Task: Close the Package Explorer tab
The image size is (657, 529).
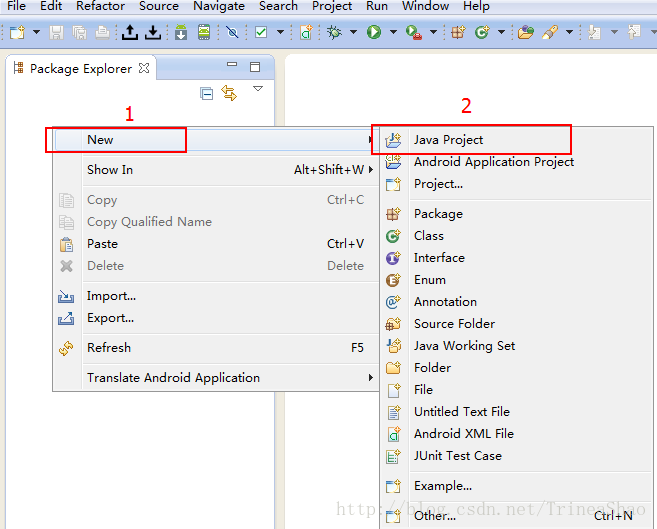Action: click(x=144, y=68)
